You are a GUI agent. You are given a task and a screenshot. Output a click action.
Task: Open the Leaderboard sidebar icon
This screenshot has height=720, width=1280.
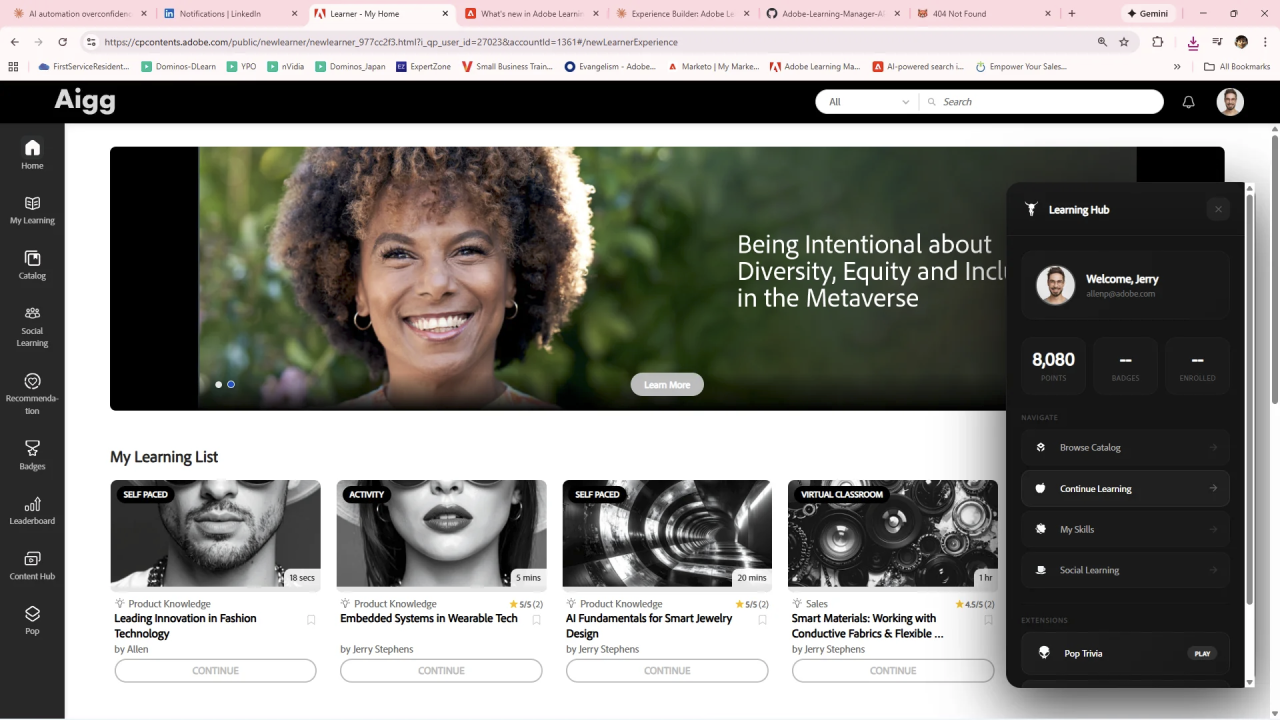click(32, 509)
